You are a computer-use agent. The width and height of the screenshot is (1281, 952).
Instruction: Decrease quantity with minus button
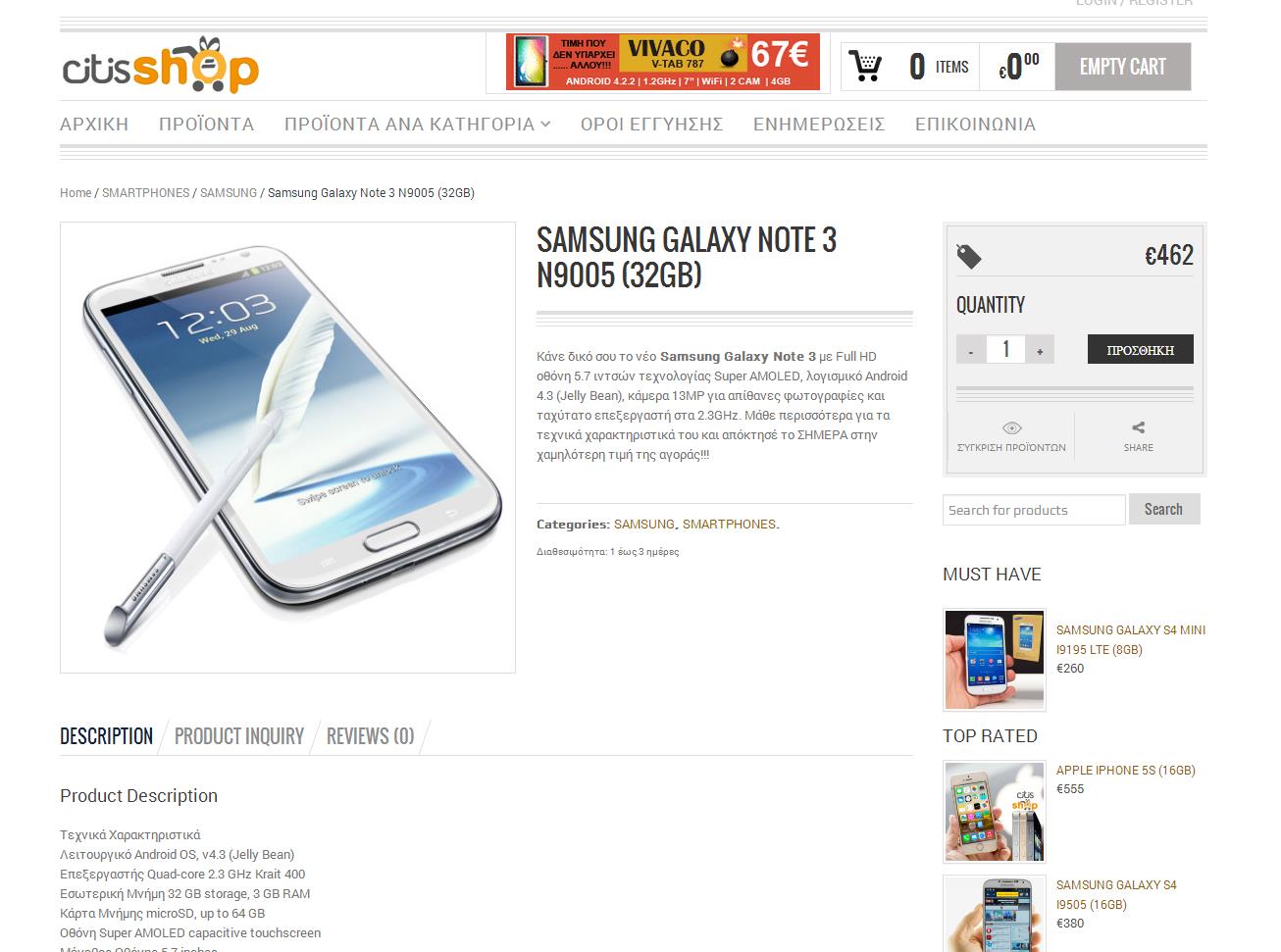pos(971,350)
